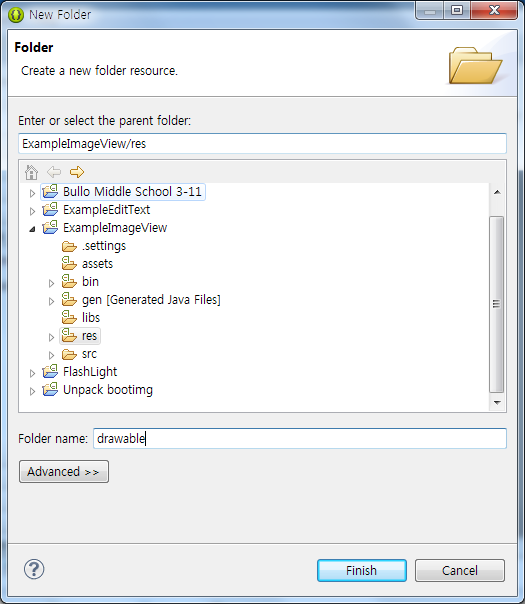Expand the ExampleEditText project node
The height and width of the screenshot is (604, 525).
point(32,211)
